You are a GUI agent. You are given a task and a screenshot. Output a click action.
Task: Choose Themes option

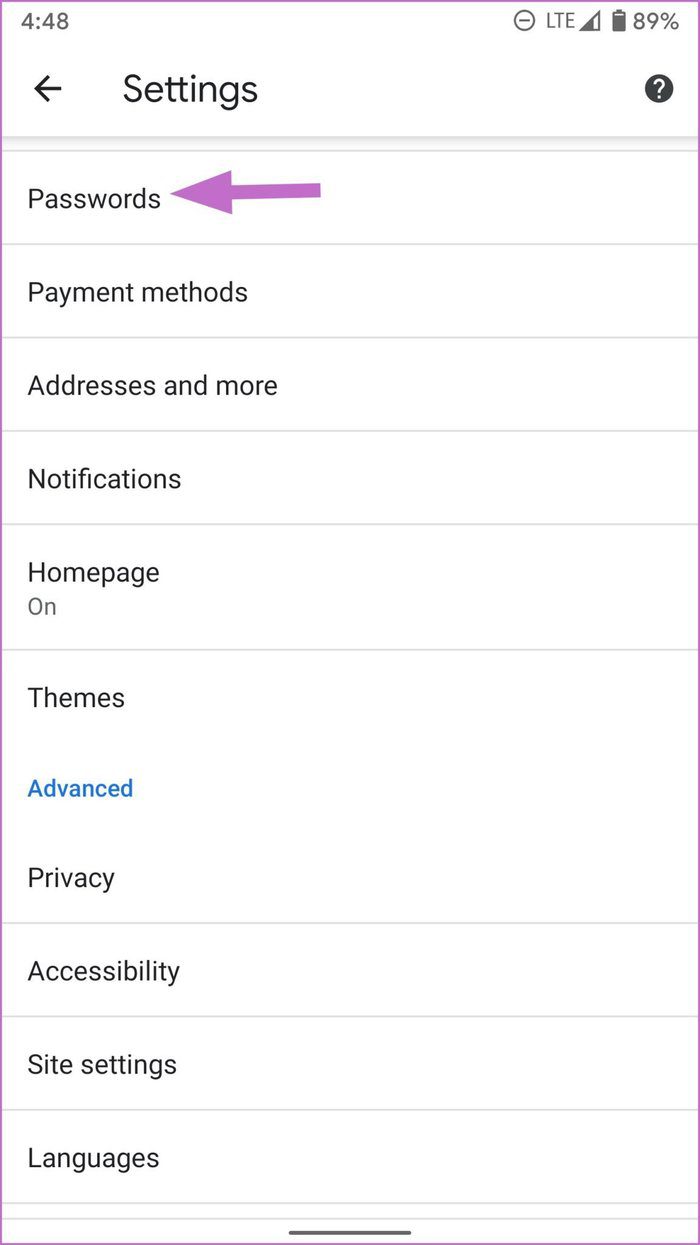click(x=350, y=697)
